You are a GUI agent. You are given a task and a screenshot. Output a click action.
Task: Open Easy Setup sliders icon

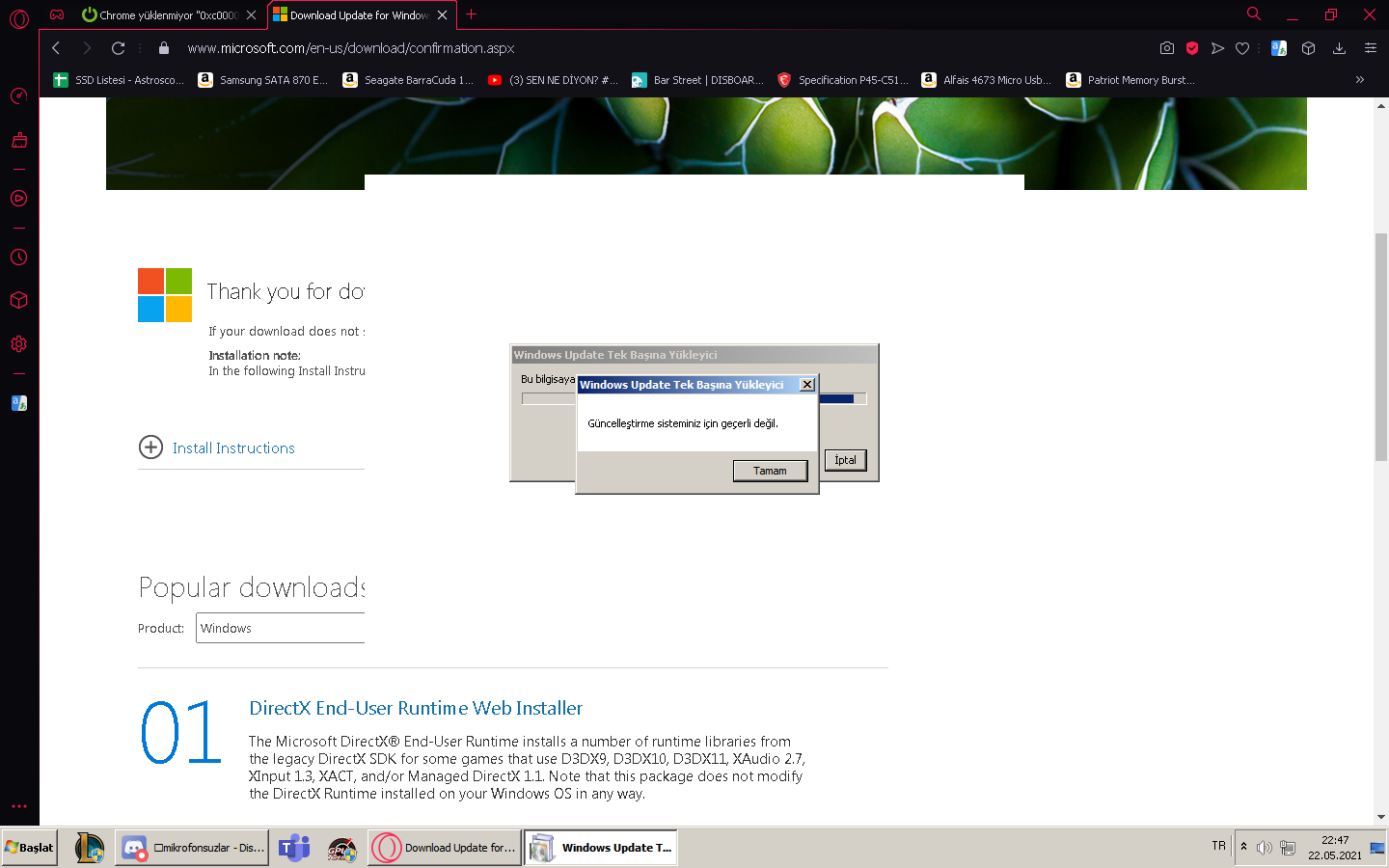(1370, 48)
